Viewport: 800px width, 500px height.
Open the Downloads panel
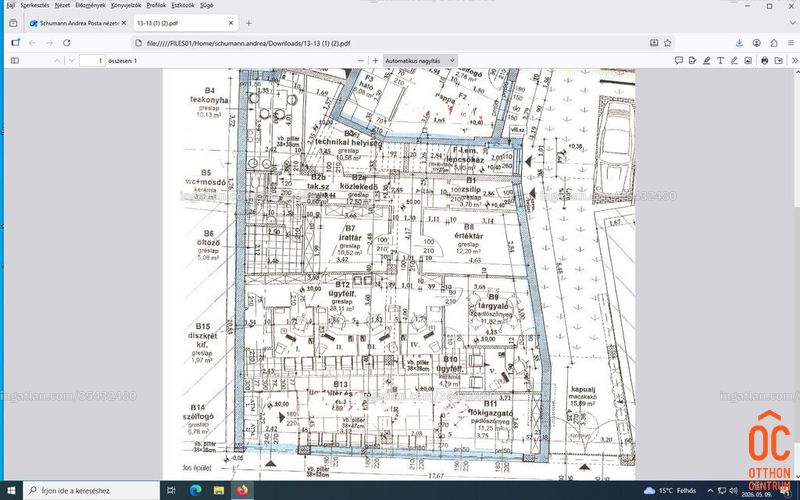tap(739, 43)
